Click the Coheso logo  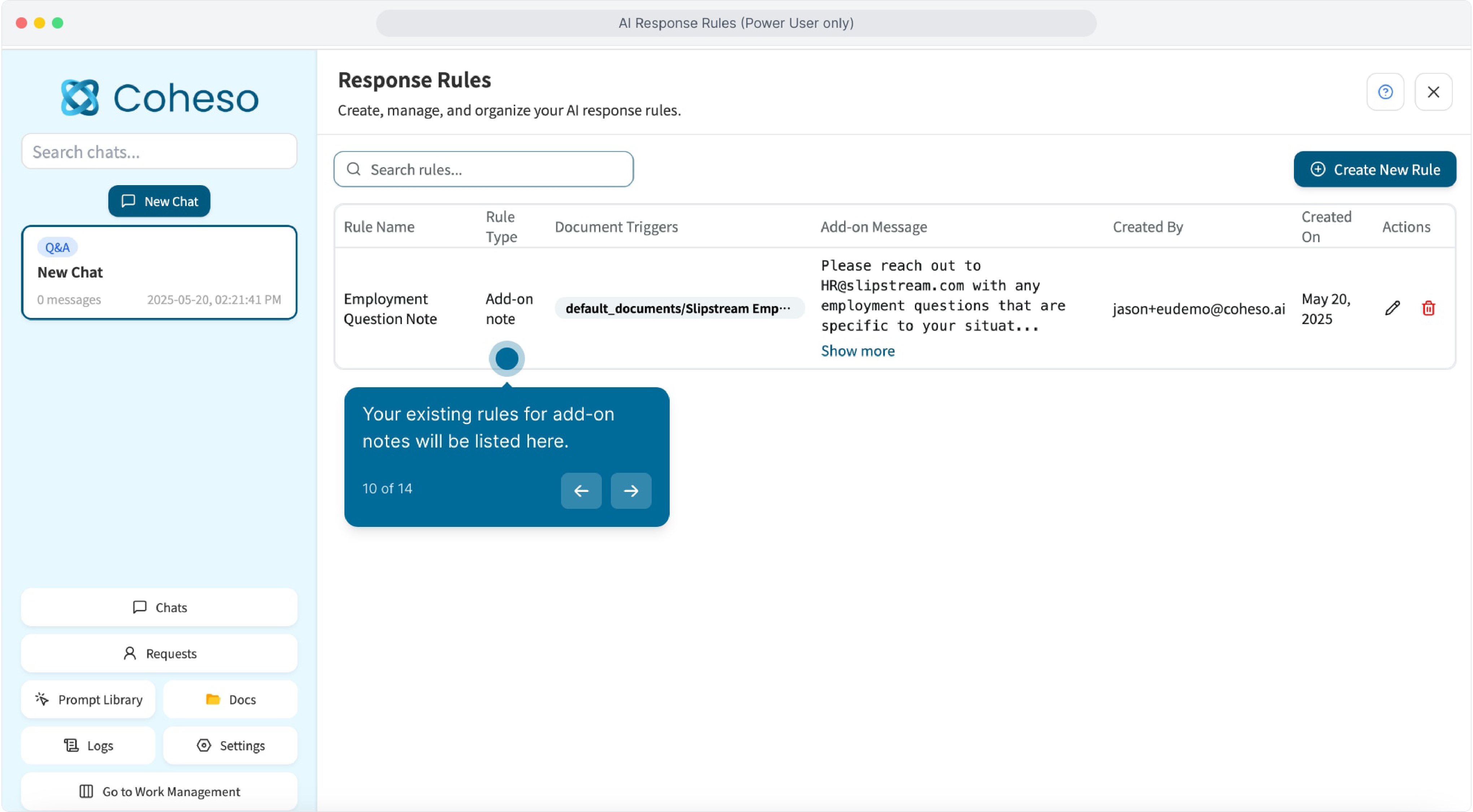(x=160, y=98)
